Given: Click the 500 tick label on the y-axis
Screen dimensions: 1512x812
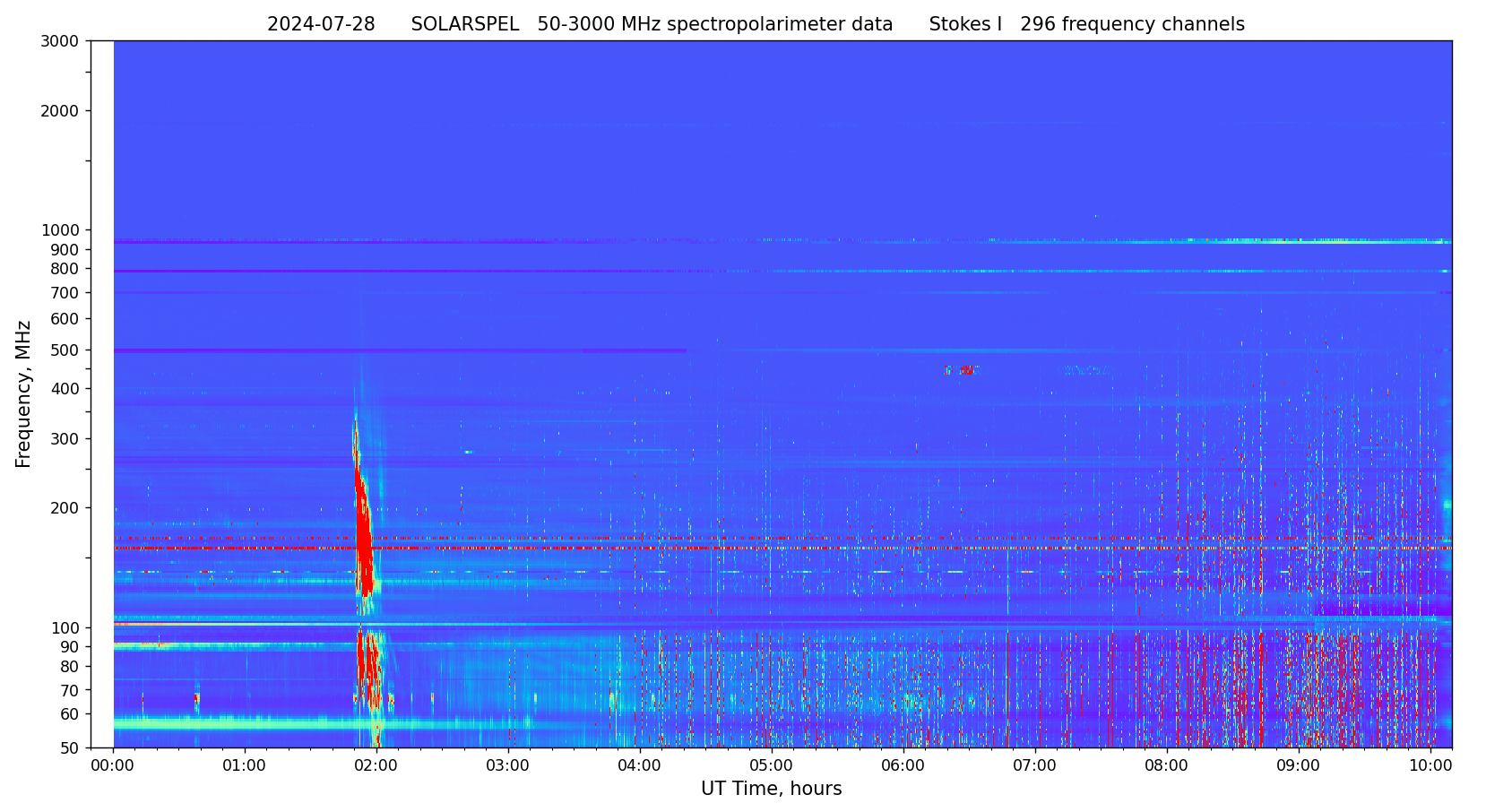Looking at the screenshot, I should pos(65,350).
